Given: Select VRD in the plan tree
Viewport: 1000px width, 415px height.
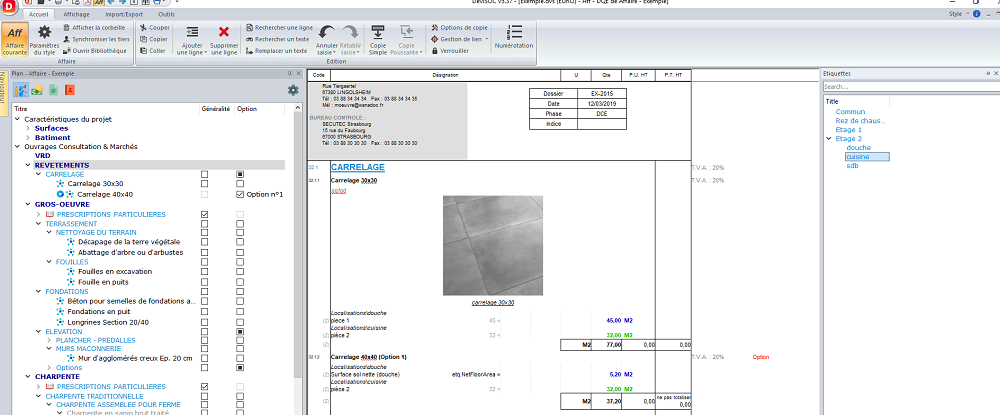Looking at the screenshot, I should pyautogui.click(x=43, y=155).
